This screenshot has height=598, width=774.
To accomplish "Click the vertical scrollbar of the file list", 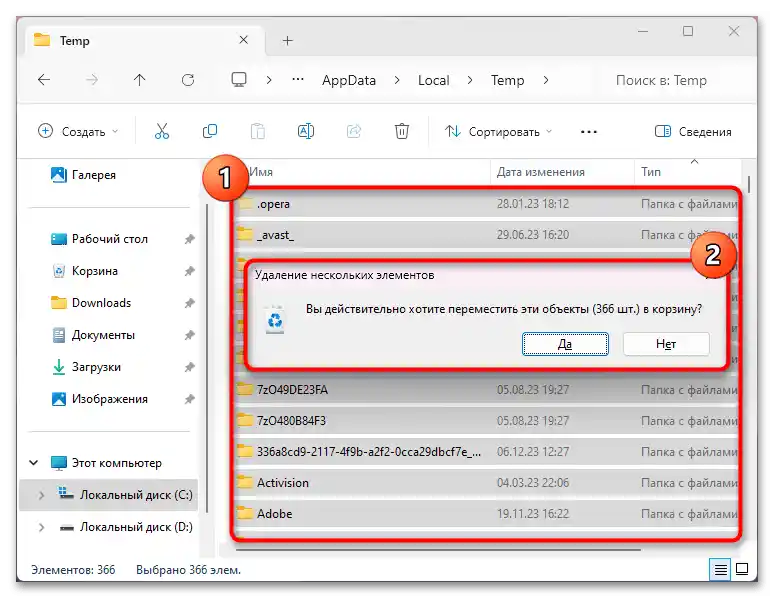I will point(749,185).
